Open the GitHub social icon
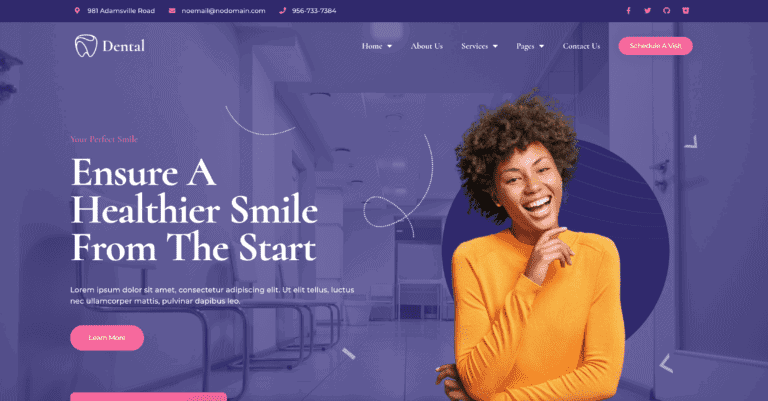Image resolution: width=768 pixels, height=401 pixels. (x=667, y=11)
